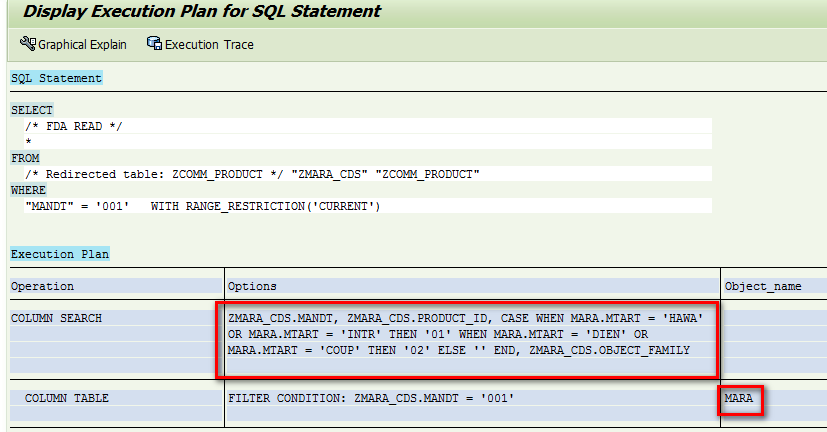This screenshot has width=827, height=432.
Task: Click the MARA object name cell
Action: click(741, 398)
